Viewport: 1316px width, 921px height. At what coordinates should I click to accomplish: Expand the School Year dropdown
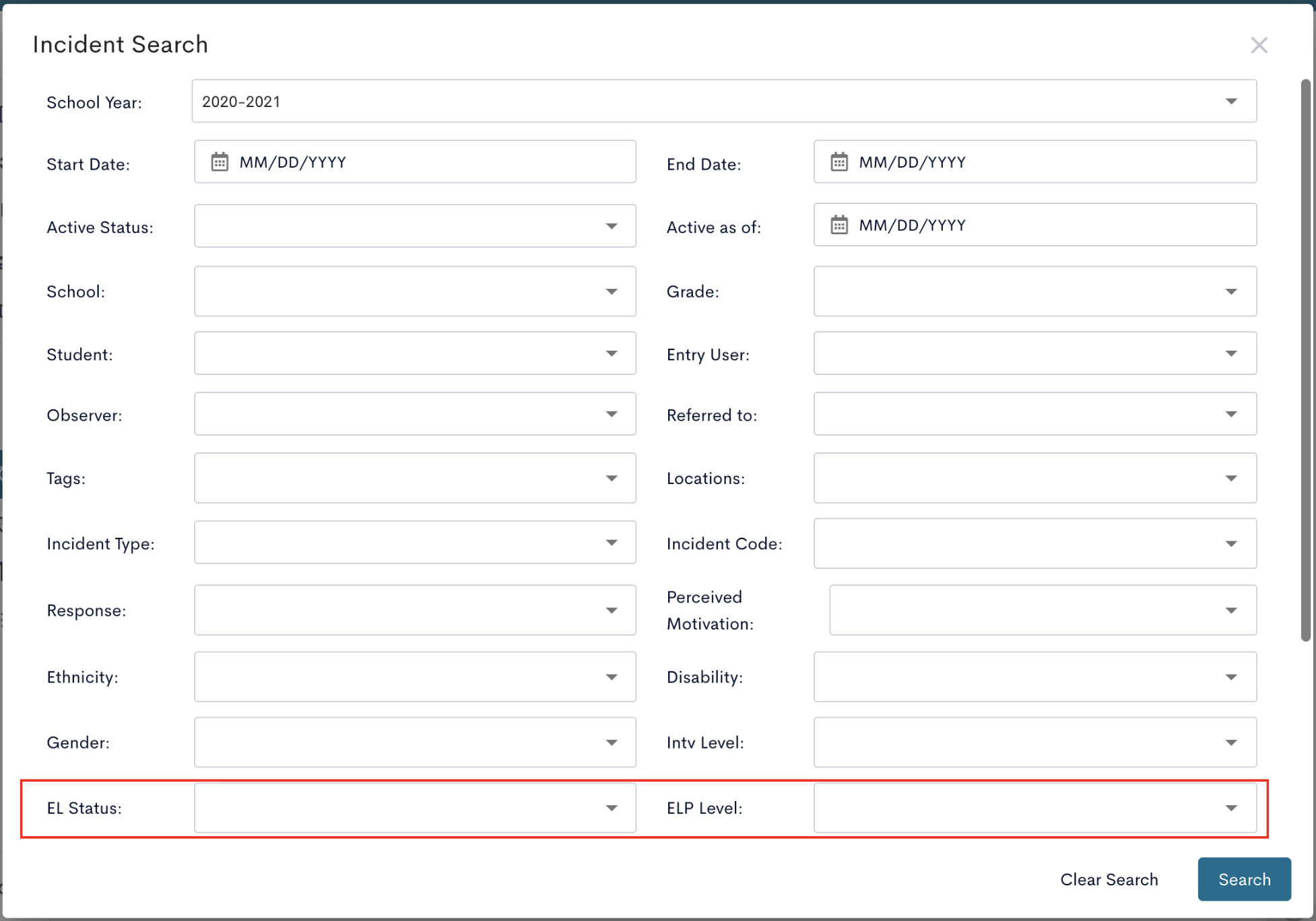[x=724, y=101]
